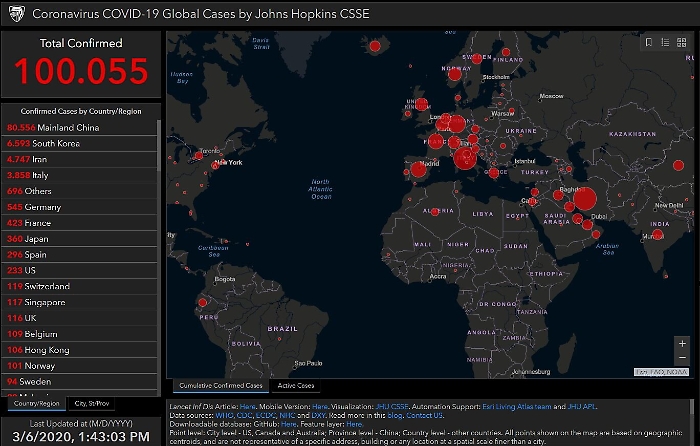Click the case marker near New York
The image size is (700, 446).
point(214,166)
